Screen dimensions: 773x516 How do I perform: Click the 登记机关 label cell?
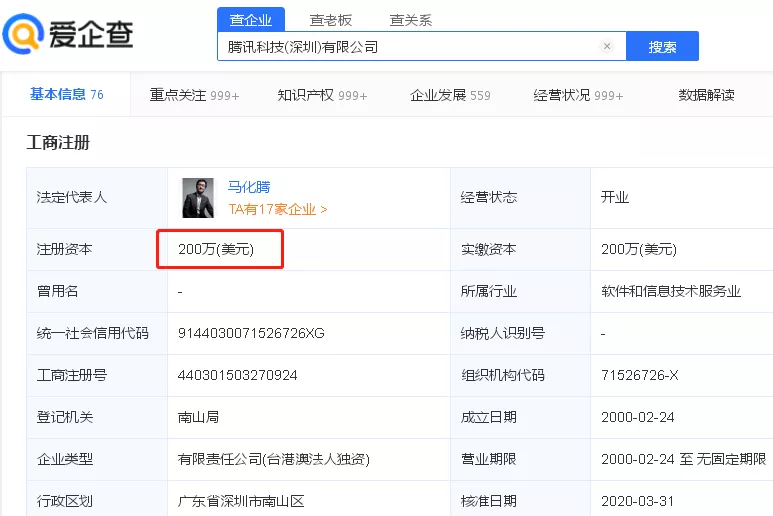pyautogui.click(x=97, y=417)
